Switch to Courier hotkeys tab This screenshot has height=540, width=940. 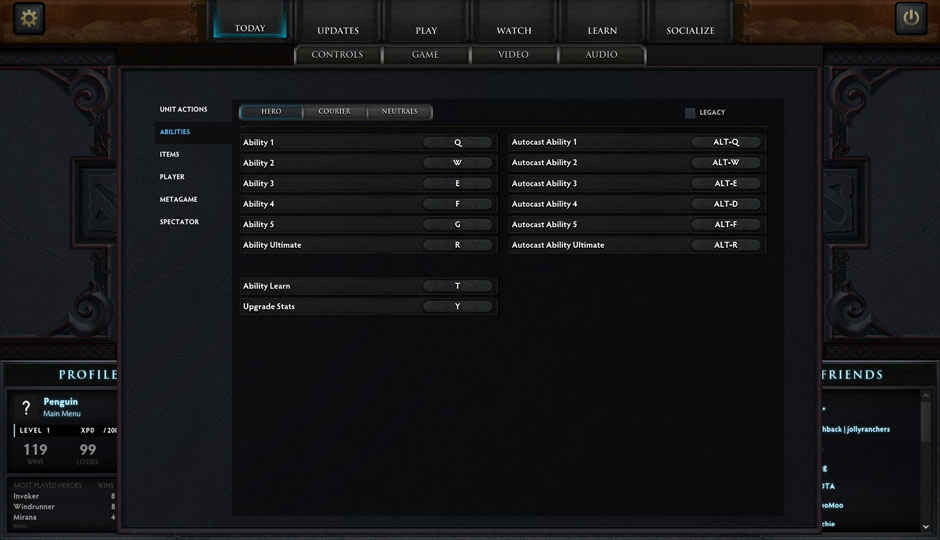[x=335, y=111]
